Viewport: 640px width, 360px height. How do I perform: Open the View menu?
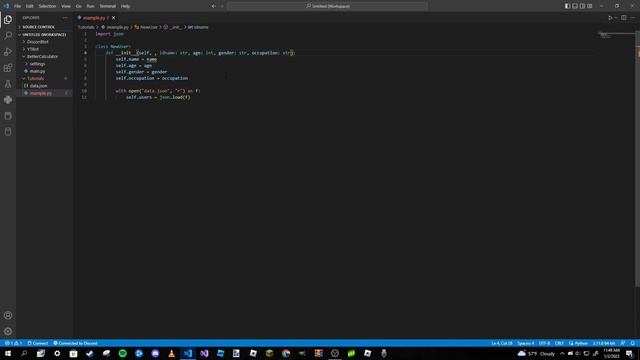pyautogui.click(x=66, y=6)
